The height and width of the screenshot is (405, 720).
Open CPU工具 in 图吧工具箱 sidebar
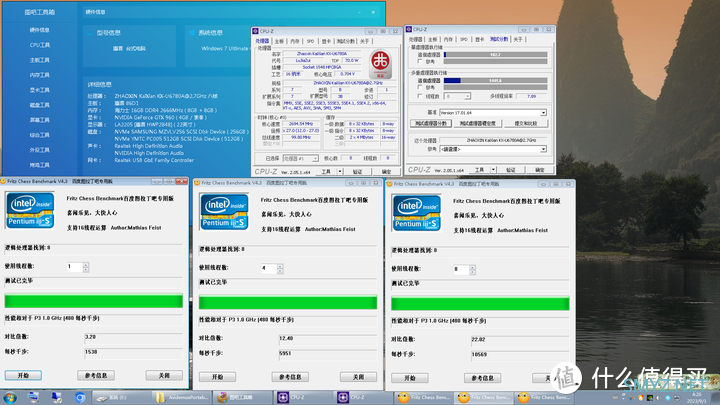pos(40,45)
